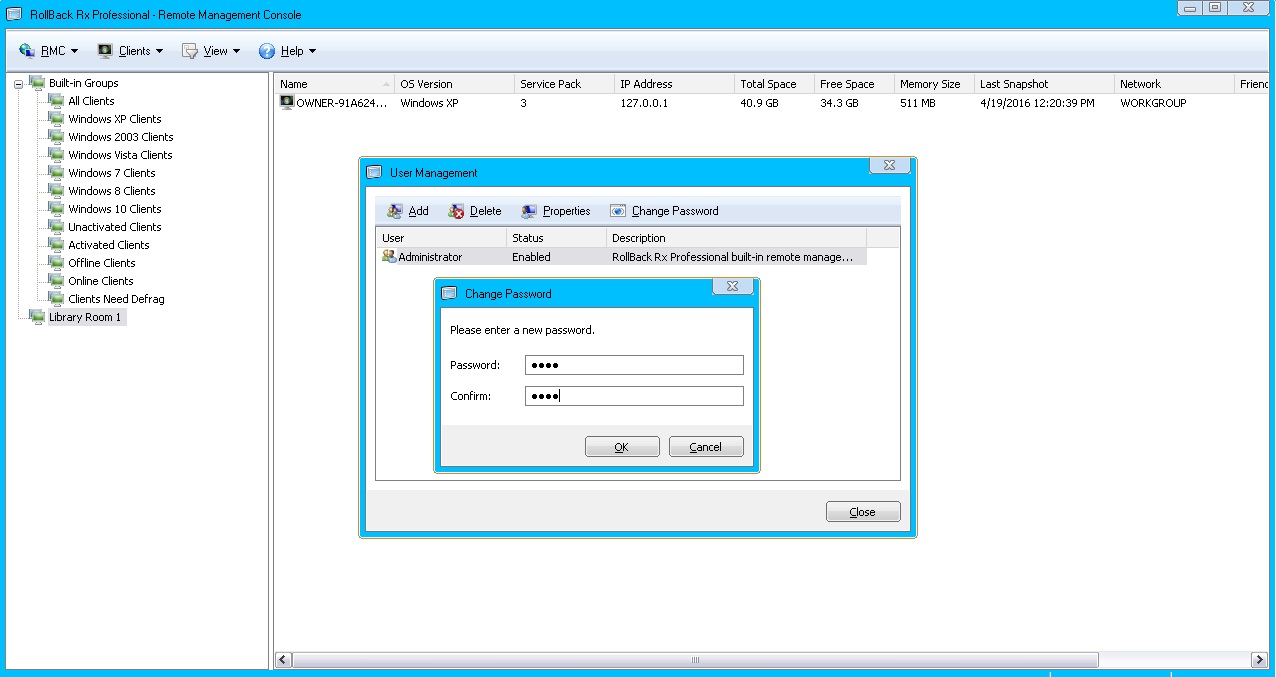Click the OWNER-91A624 client computer icon
Screen dimensions: 1276x677
point(287,103)
